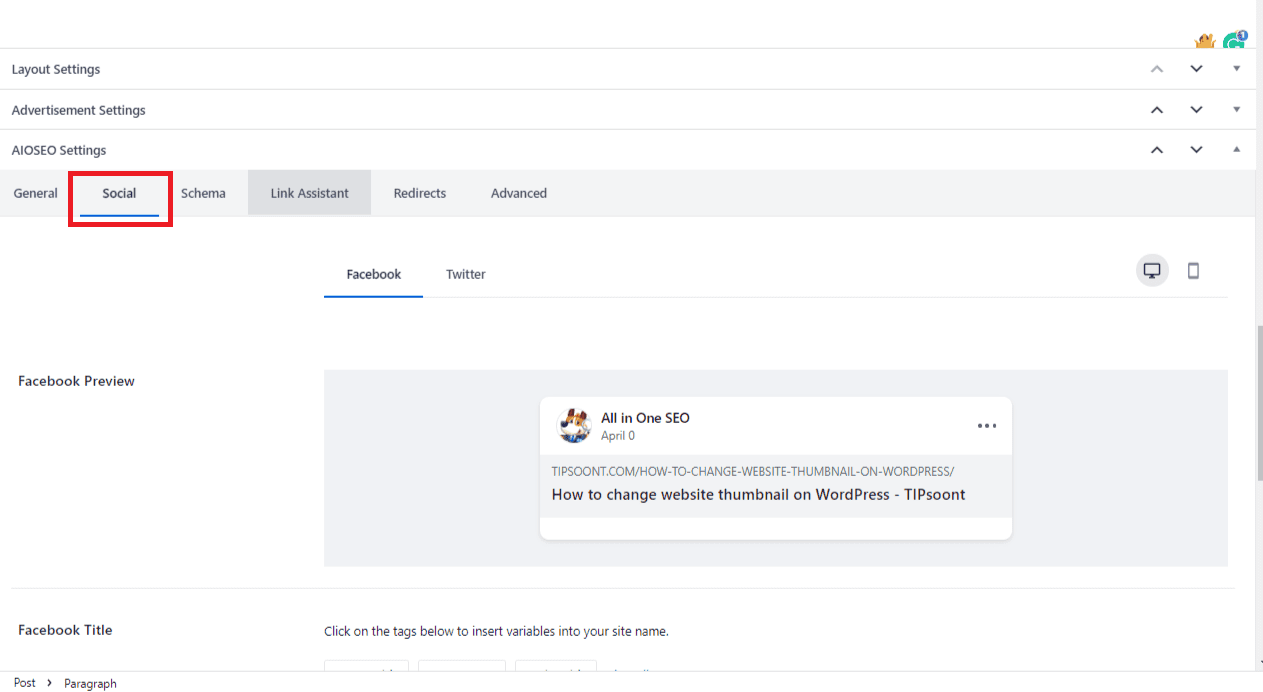Move AIOSEO Settings panel up
Viewport: 1263px width, 692px height.
1157,150
